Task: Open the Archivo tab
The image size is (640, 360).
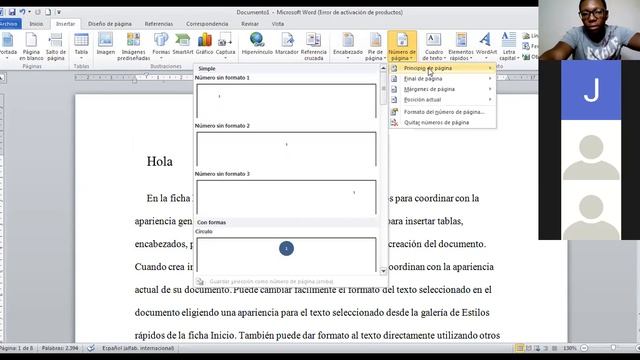Action: coord(9,24)
